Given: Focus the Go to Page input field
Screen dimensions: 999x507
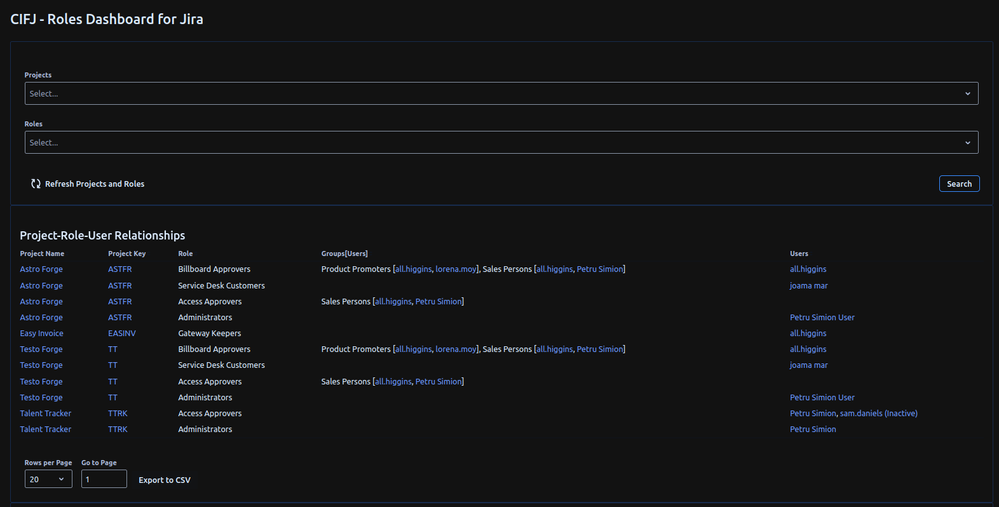Looking at the screenshot, I should (x=104, y=479).
